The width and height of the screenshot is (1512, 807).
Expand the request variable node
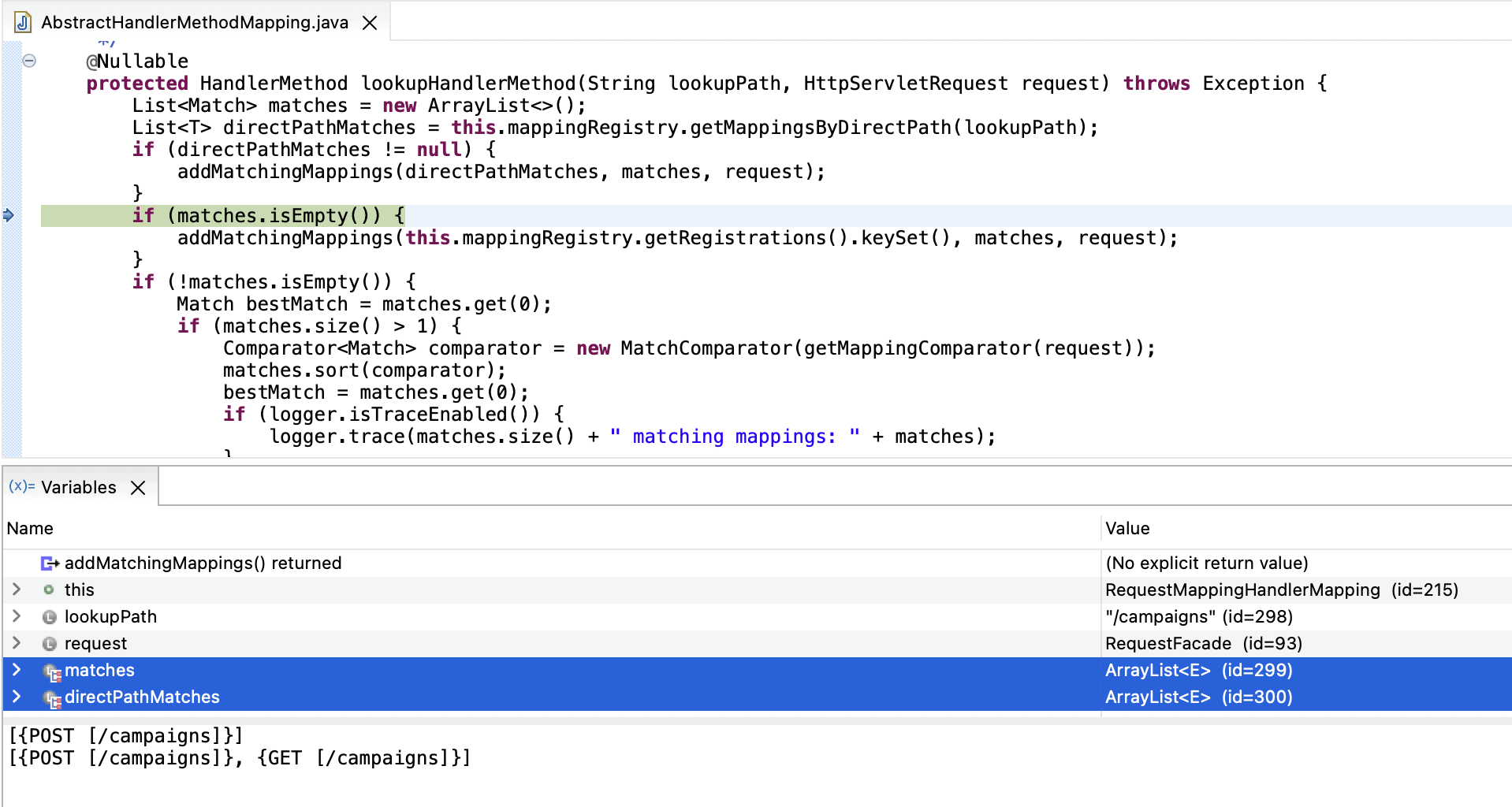pos(17,643)
